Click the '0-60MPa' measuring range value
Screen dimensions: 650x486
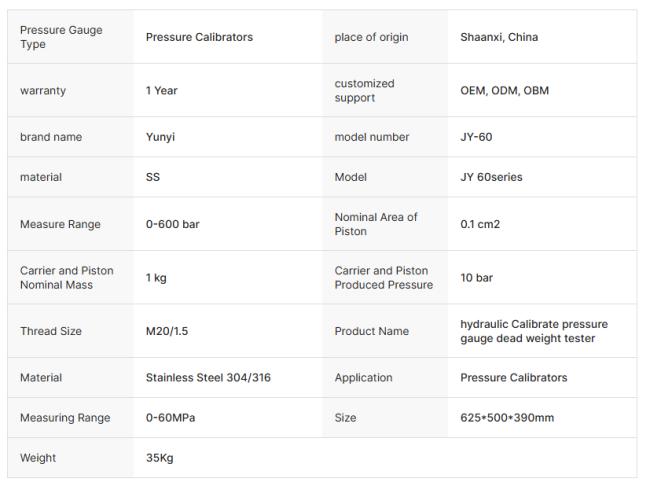pos(170,418)
